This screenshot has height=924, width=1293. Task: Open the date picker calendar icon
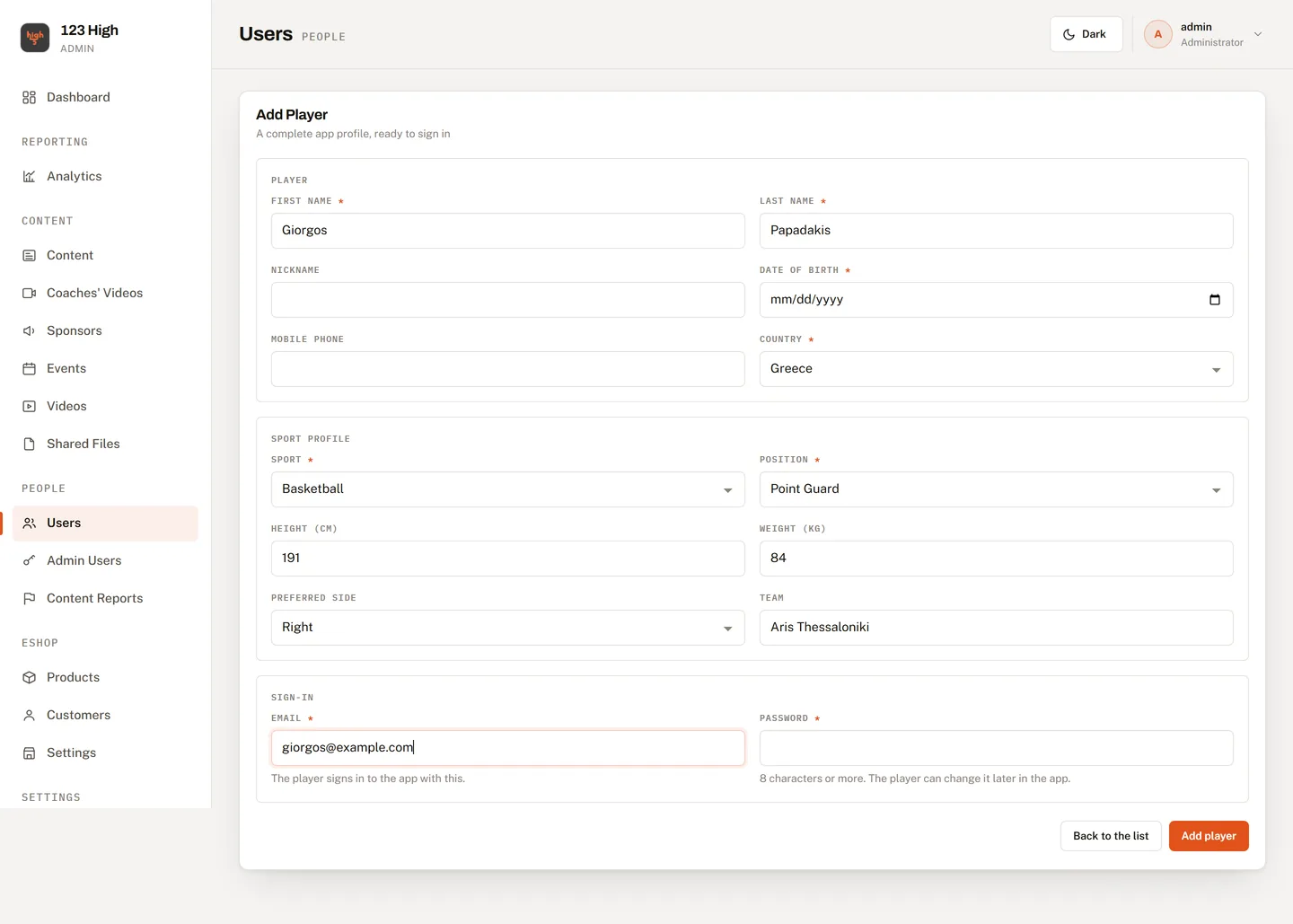[x=1215, y=300]
